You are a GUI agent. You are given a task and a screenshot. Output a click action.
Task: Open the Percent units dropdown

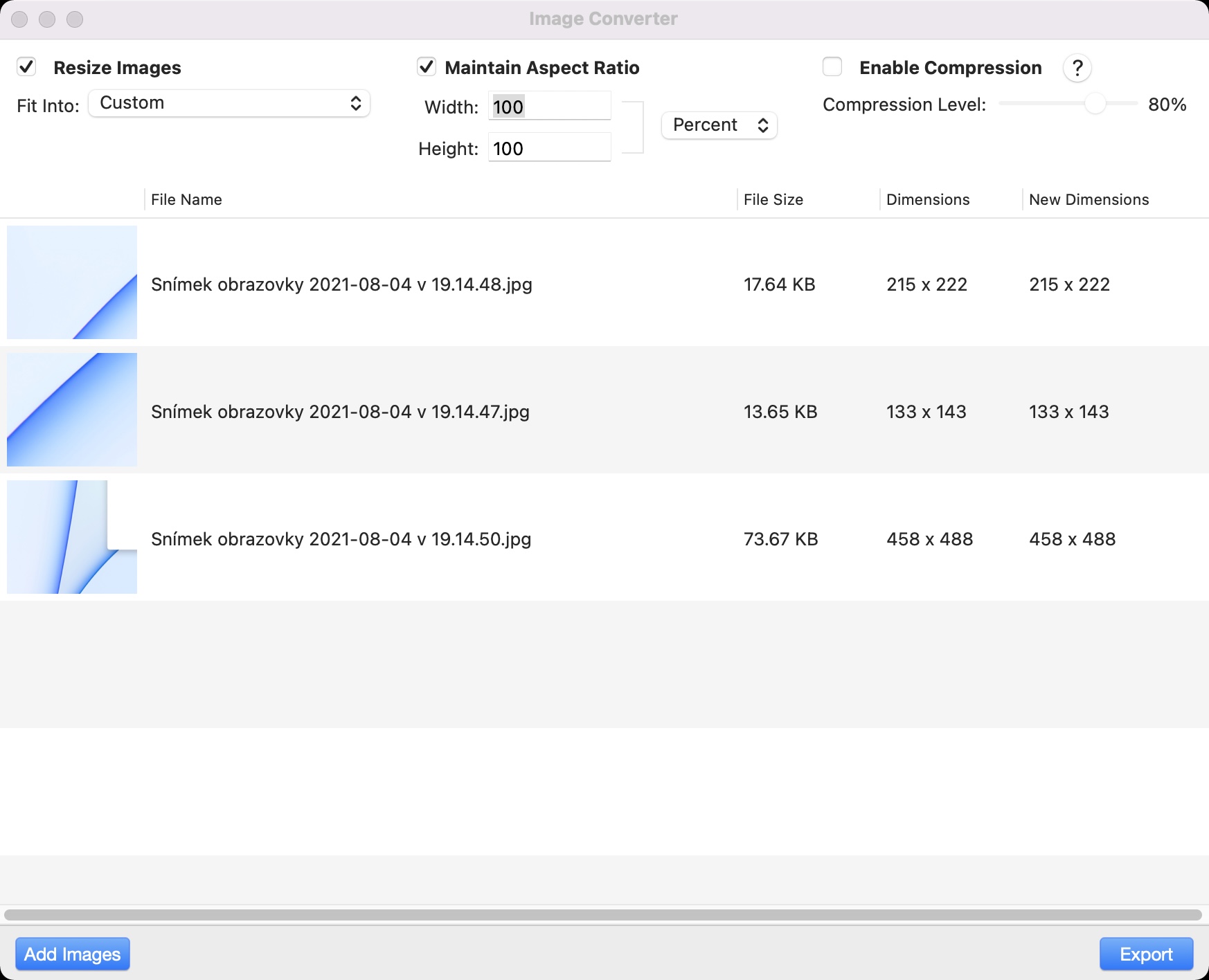pos(719,125)
